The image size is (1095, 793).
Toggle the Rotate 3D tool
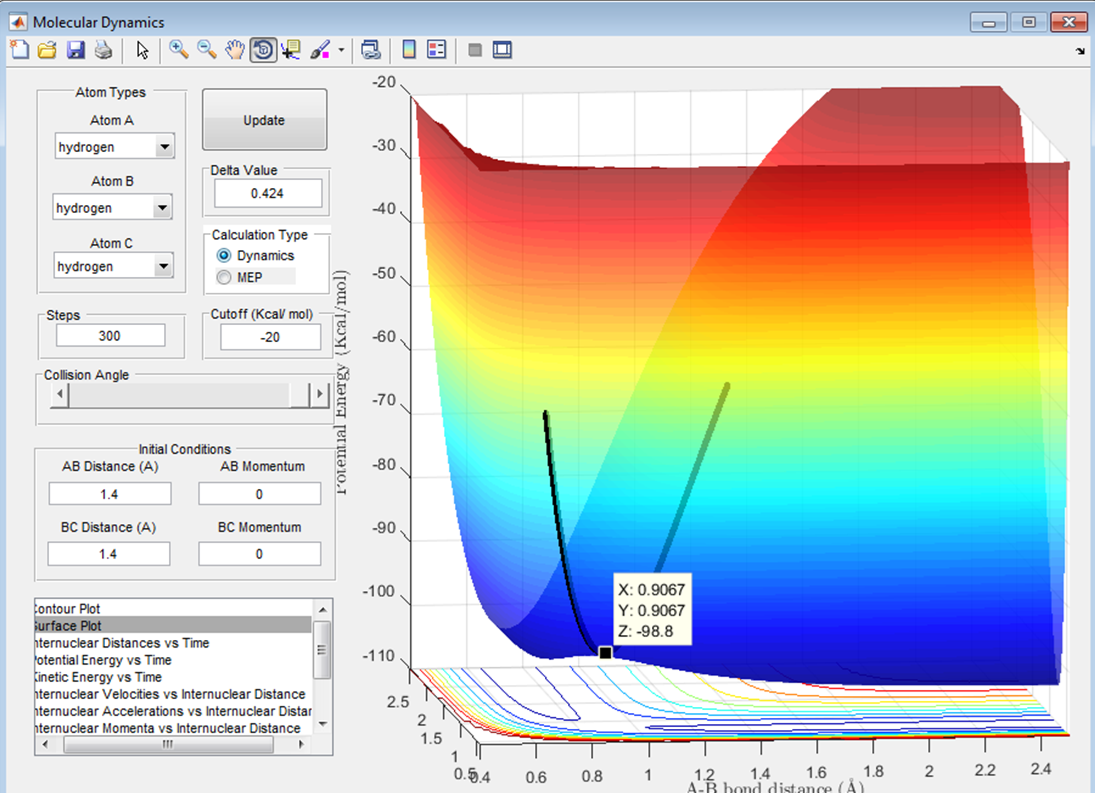(x=263, y=50)
